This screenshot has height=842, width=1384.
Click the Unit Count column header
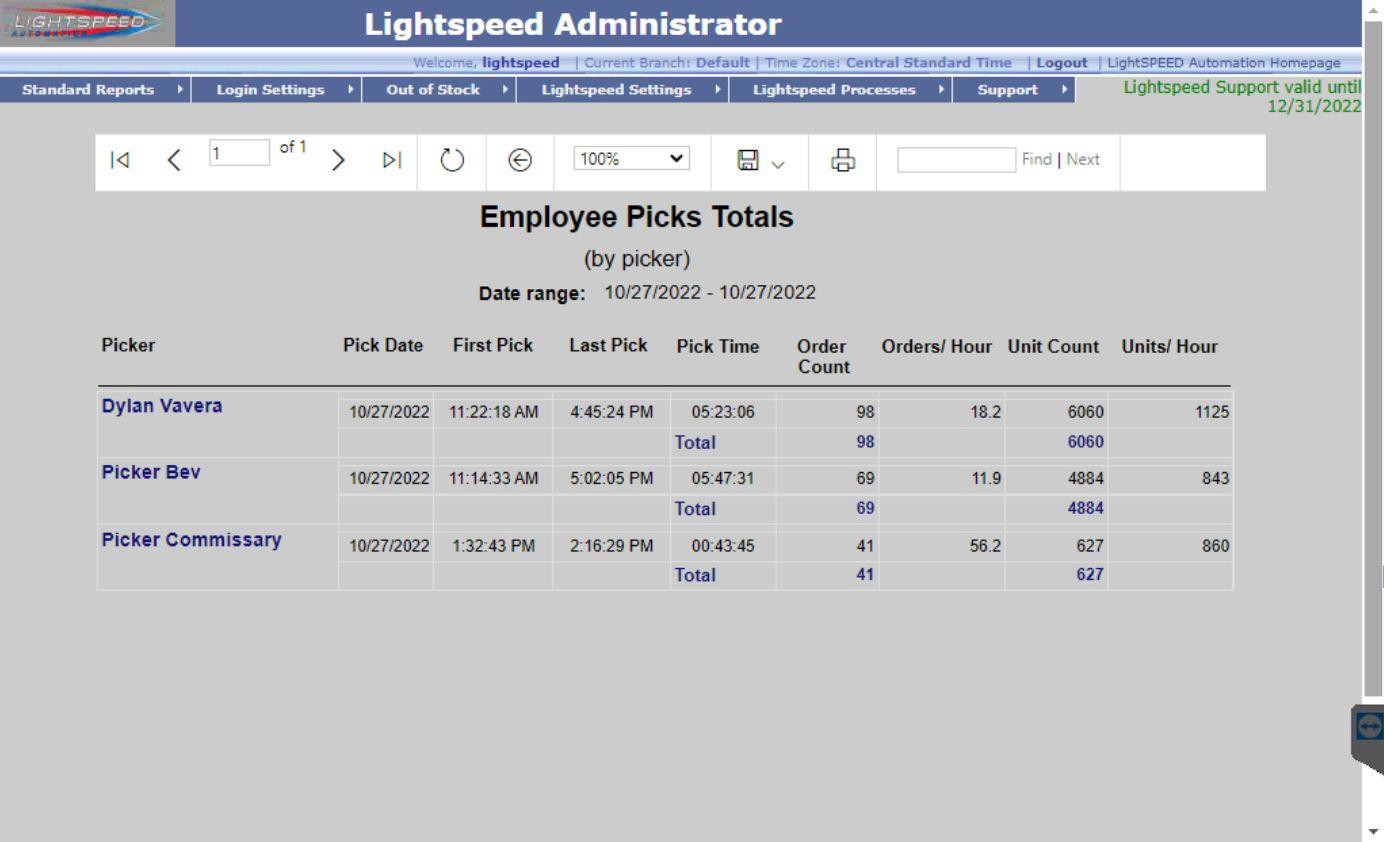pos(1053,347)
